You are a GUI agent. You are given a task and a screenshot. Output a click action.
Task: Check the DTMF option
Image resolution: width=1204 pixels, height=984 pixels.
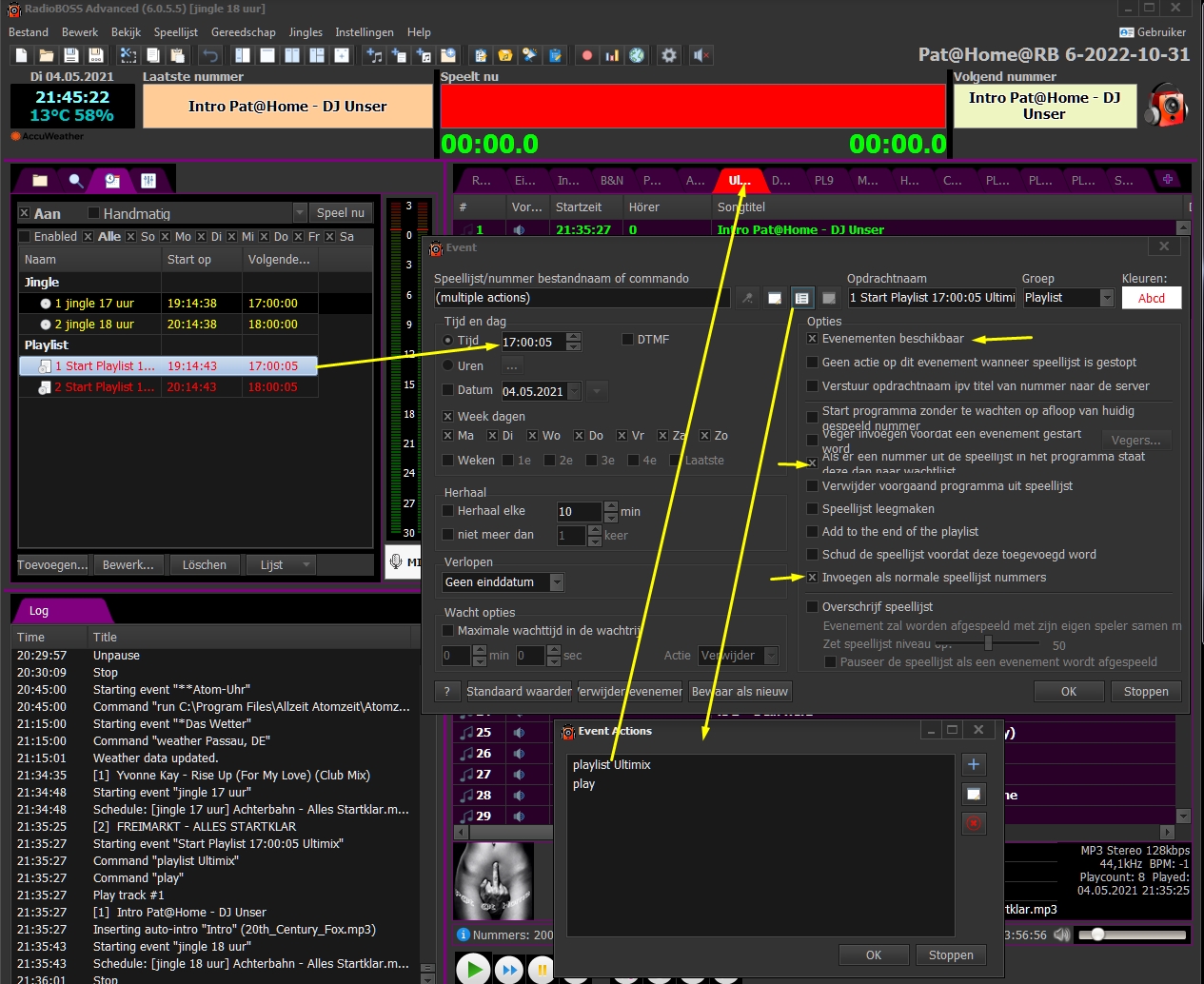pyautogui.click(x=627, y=340)
